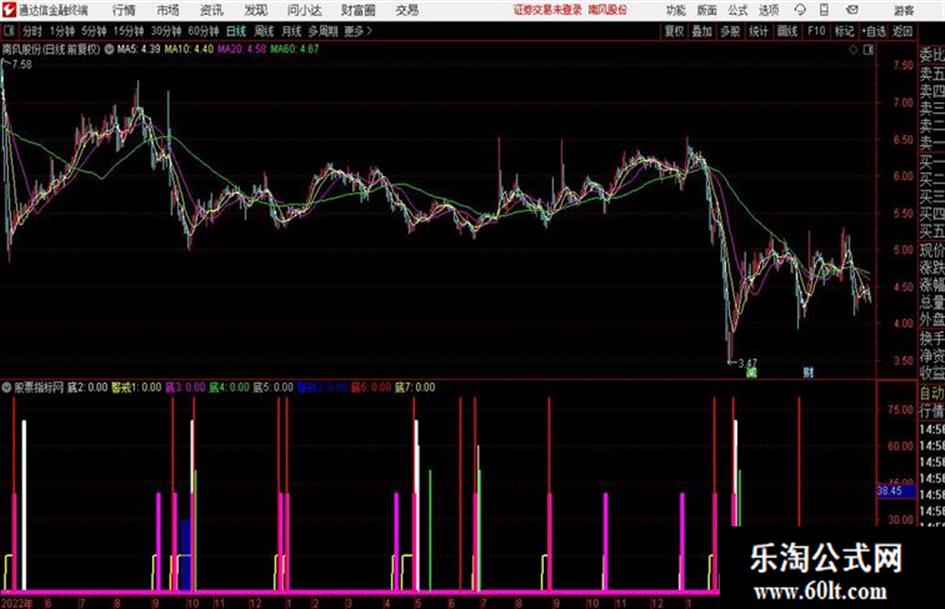
Task: Click the MA10: 4.40 indicator value
Action: (x=189, y=49)
